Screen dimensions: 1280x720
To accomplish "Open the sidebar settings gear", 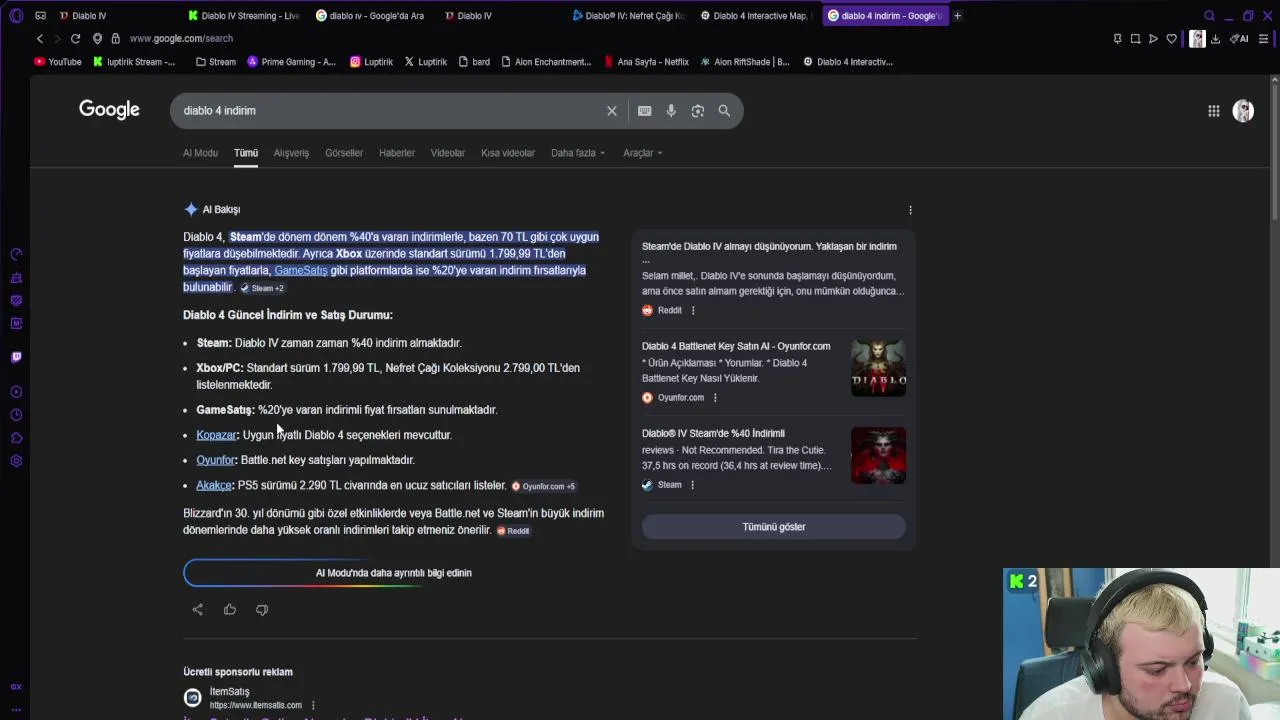I will (16, 461).
